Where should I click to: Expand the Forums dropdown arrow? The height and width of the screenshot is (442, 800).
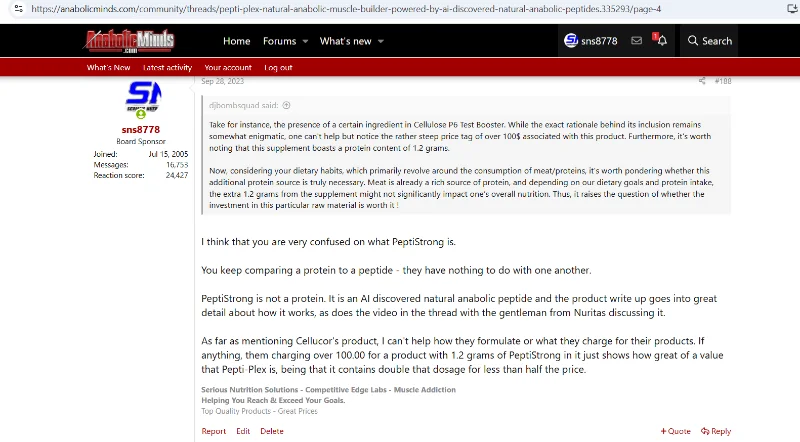(x=305, y=41)
